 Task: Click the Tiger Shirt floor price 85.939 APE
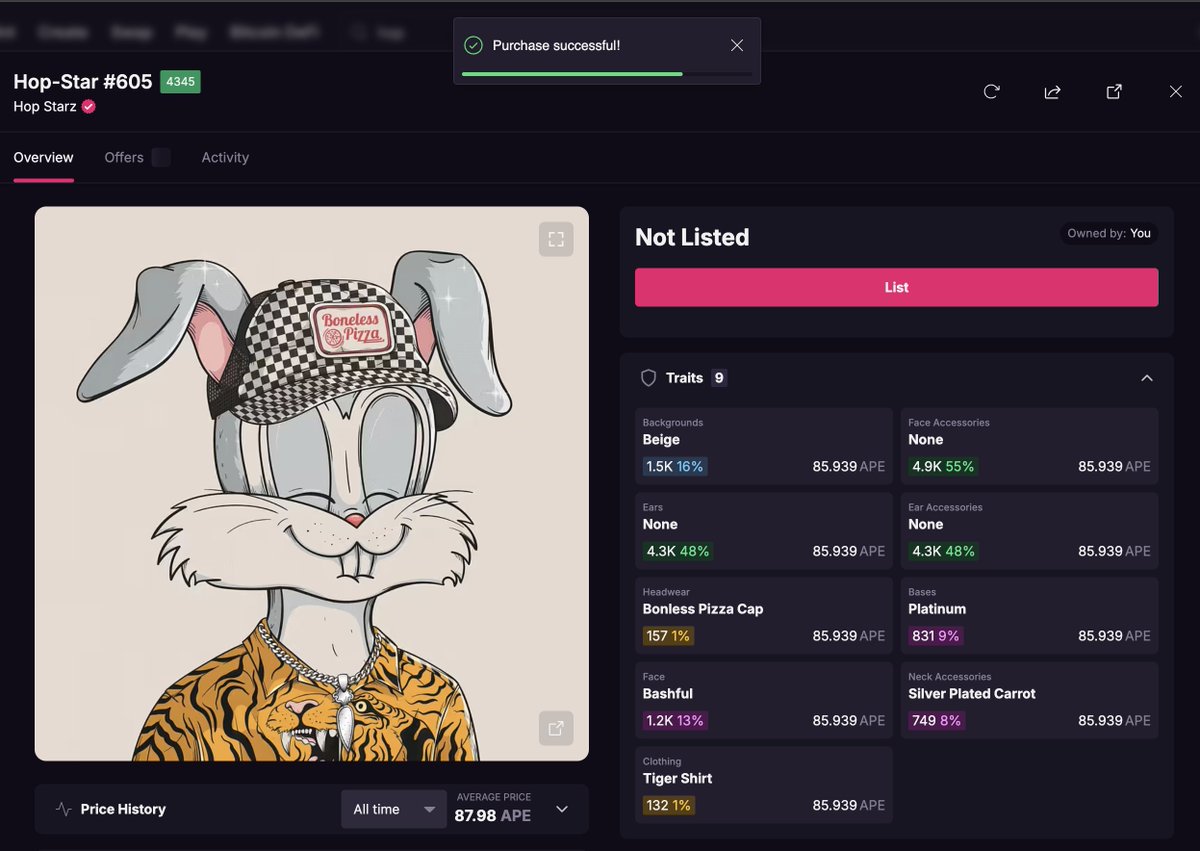point(848,805)
